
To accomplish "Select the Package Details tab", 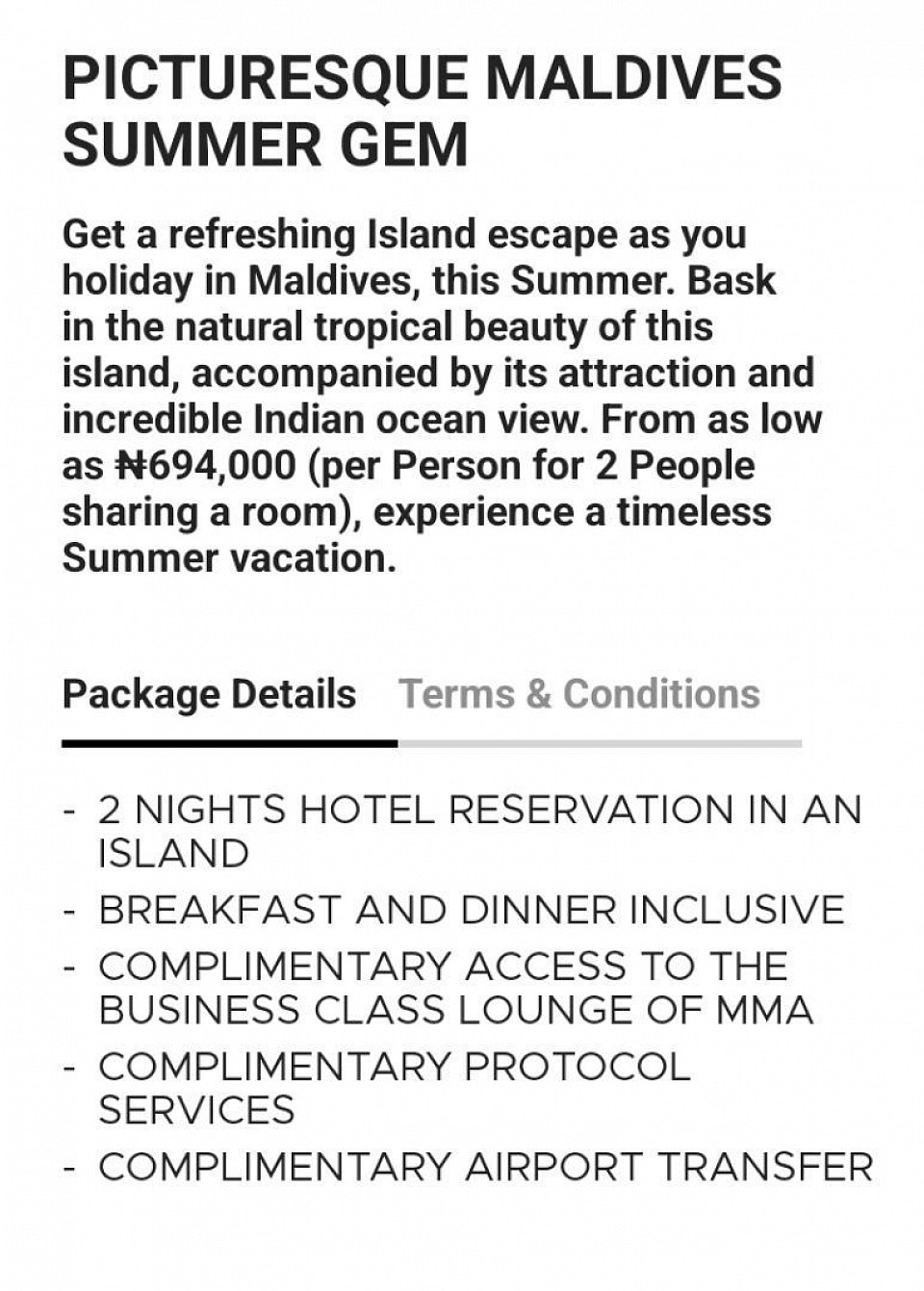I will pos(209,694).
